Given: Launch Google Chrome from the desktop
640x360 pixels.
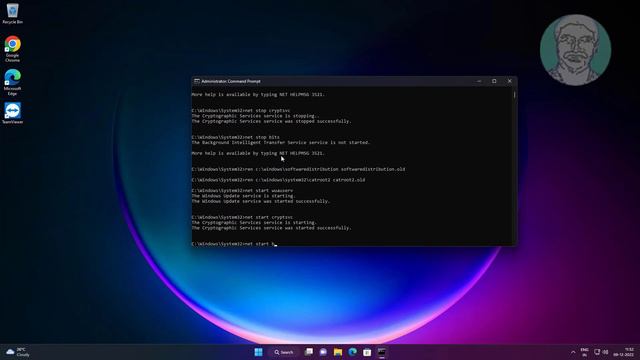Looking at the screenshot, I should tap(12, 49).
